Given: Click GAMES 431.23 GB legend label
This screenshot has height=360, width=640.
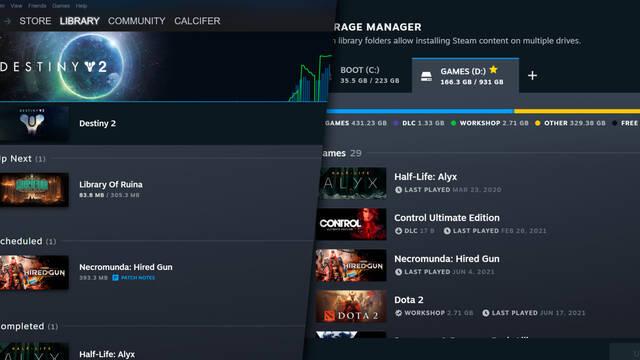Looking at the screenshot, I should point(356,123).
